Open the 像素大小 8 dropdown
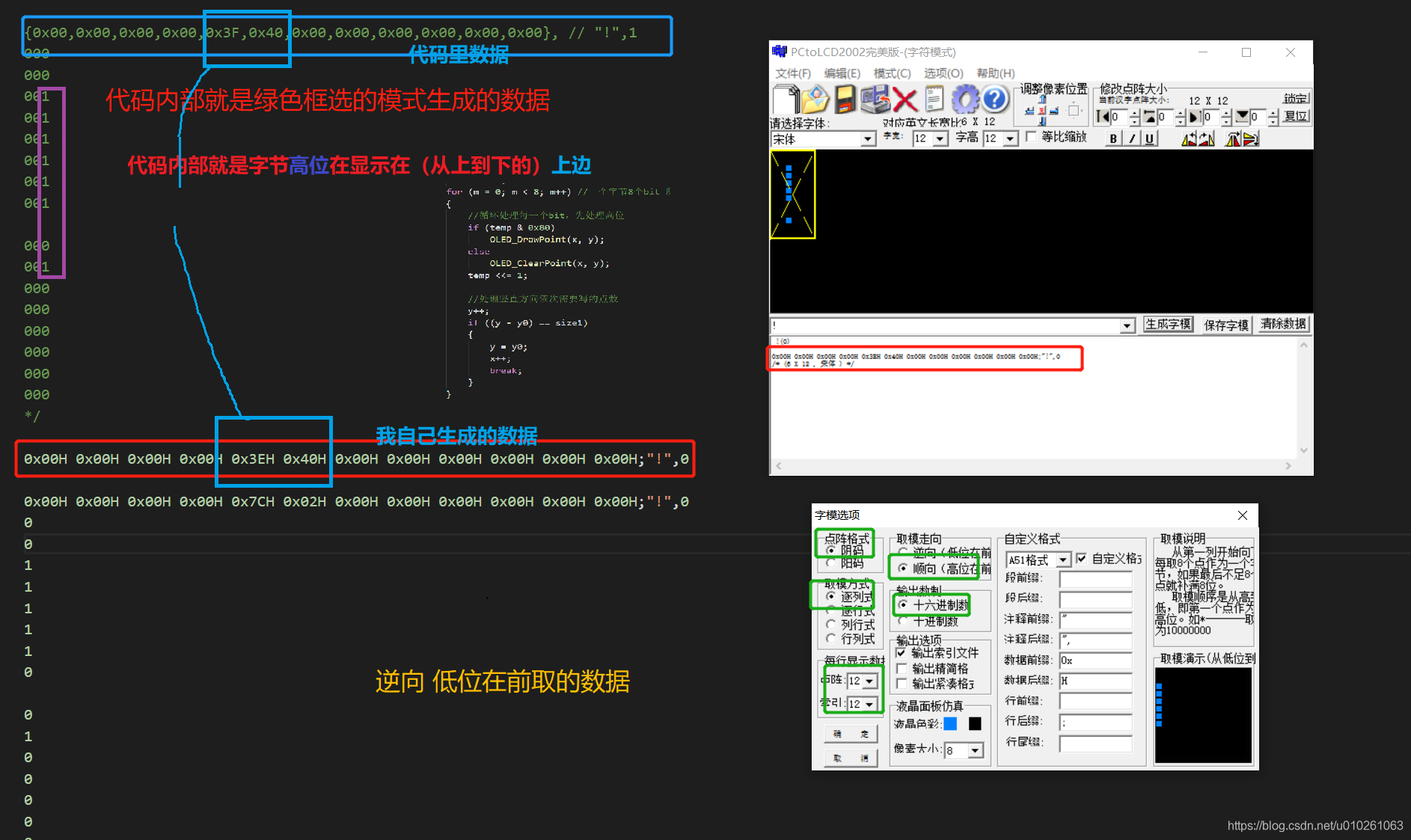 976,750
